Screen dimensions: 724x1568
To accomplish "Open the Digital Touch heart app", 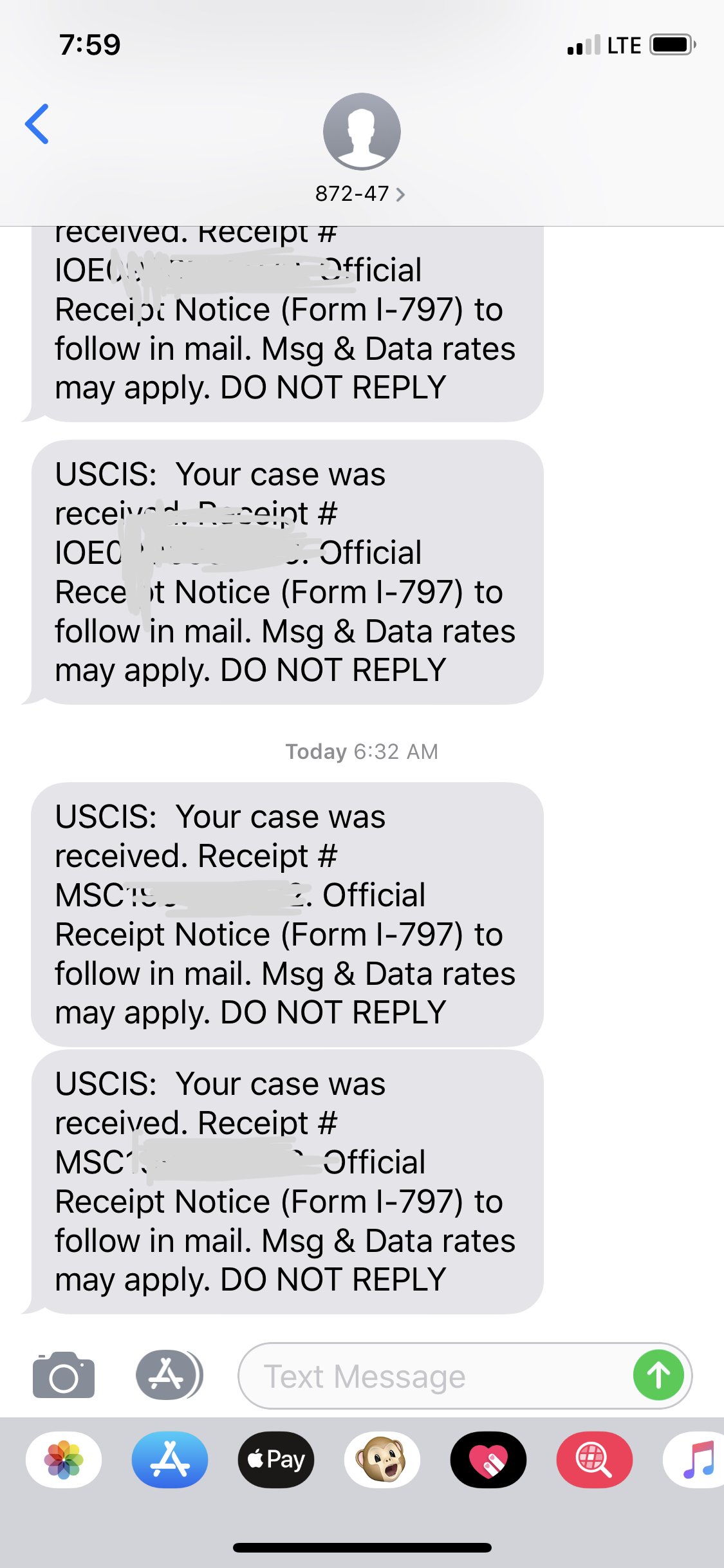I will click(488, 1459).
